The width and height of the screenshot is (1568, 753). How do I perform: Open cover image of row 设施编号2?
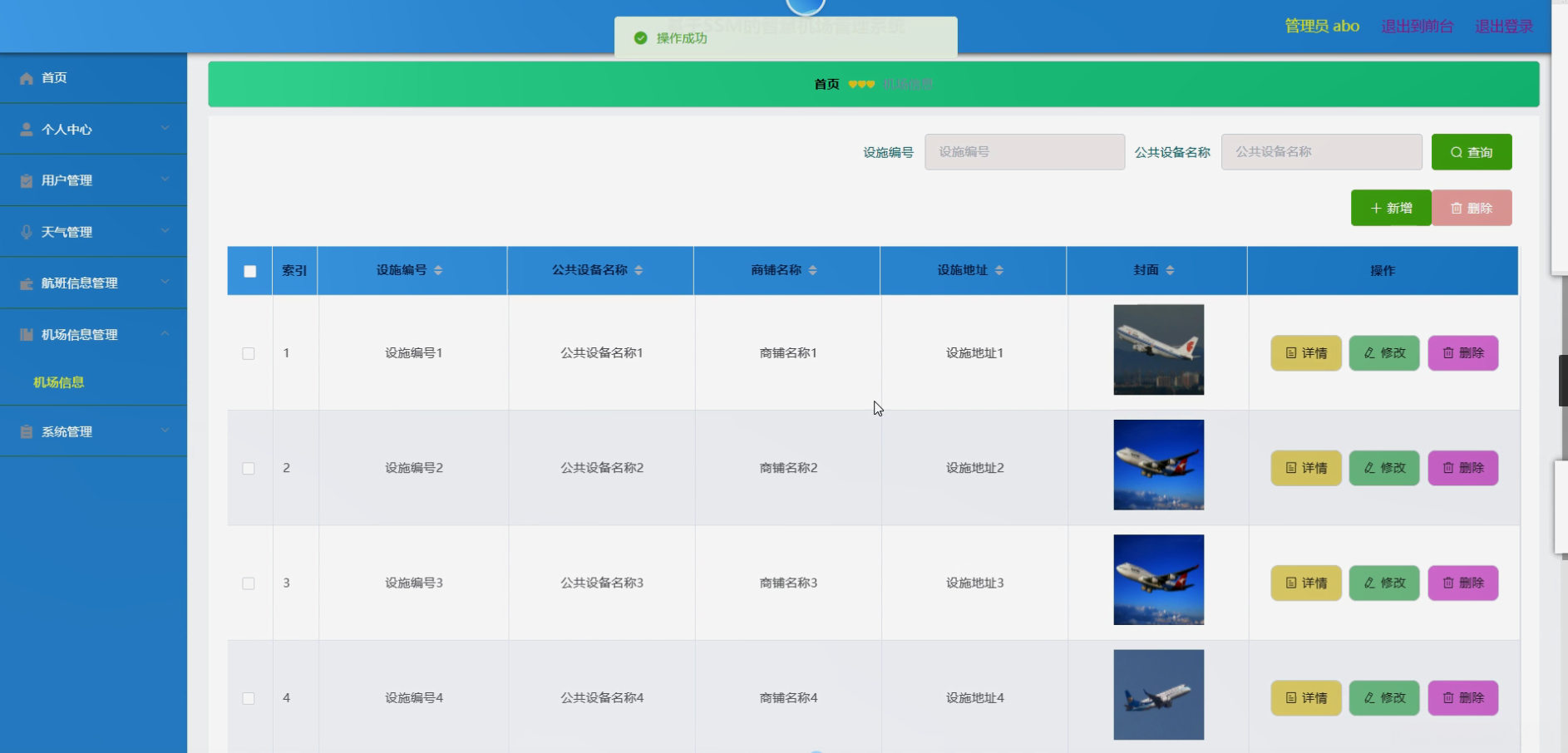[x=1159, y=465]
